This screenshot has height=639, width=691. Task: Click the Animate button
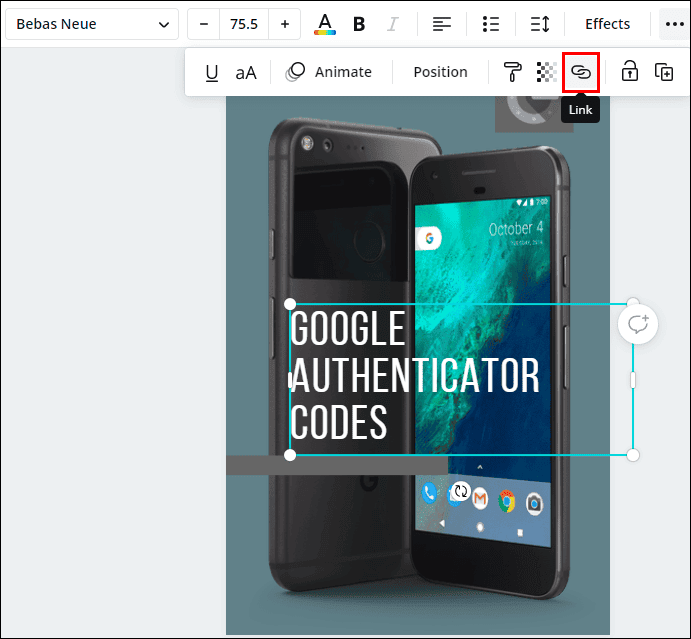[x=329, y=72]
